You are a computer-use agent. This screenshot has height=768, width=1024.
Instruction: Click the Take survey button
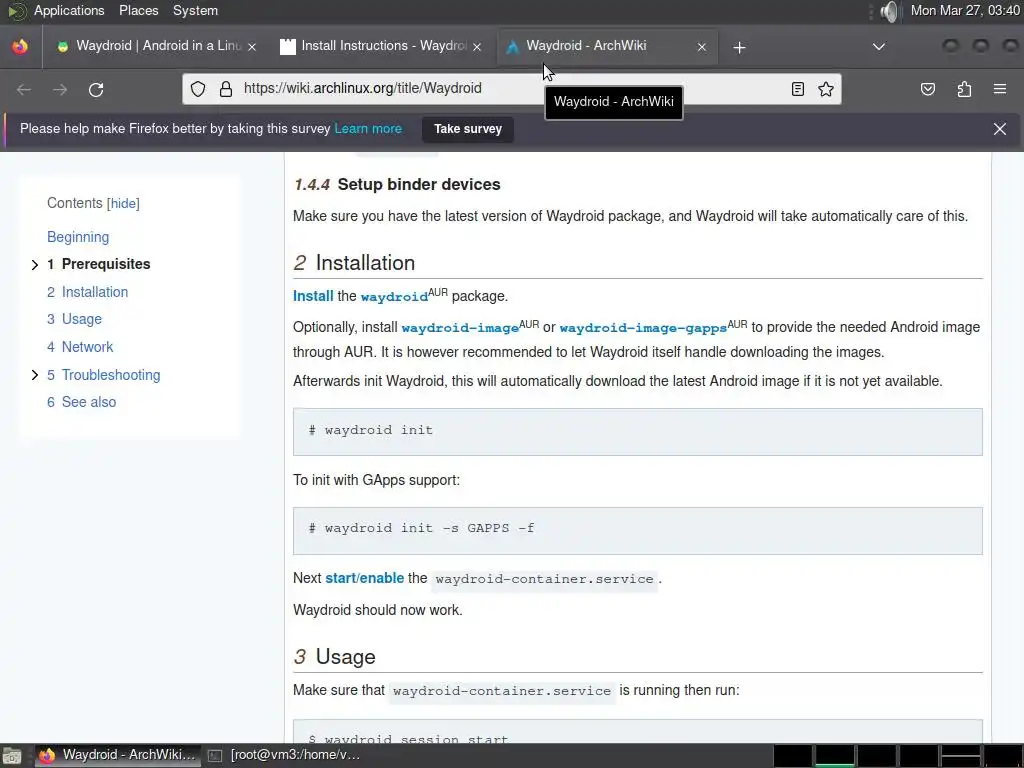(x=468, y=129)
